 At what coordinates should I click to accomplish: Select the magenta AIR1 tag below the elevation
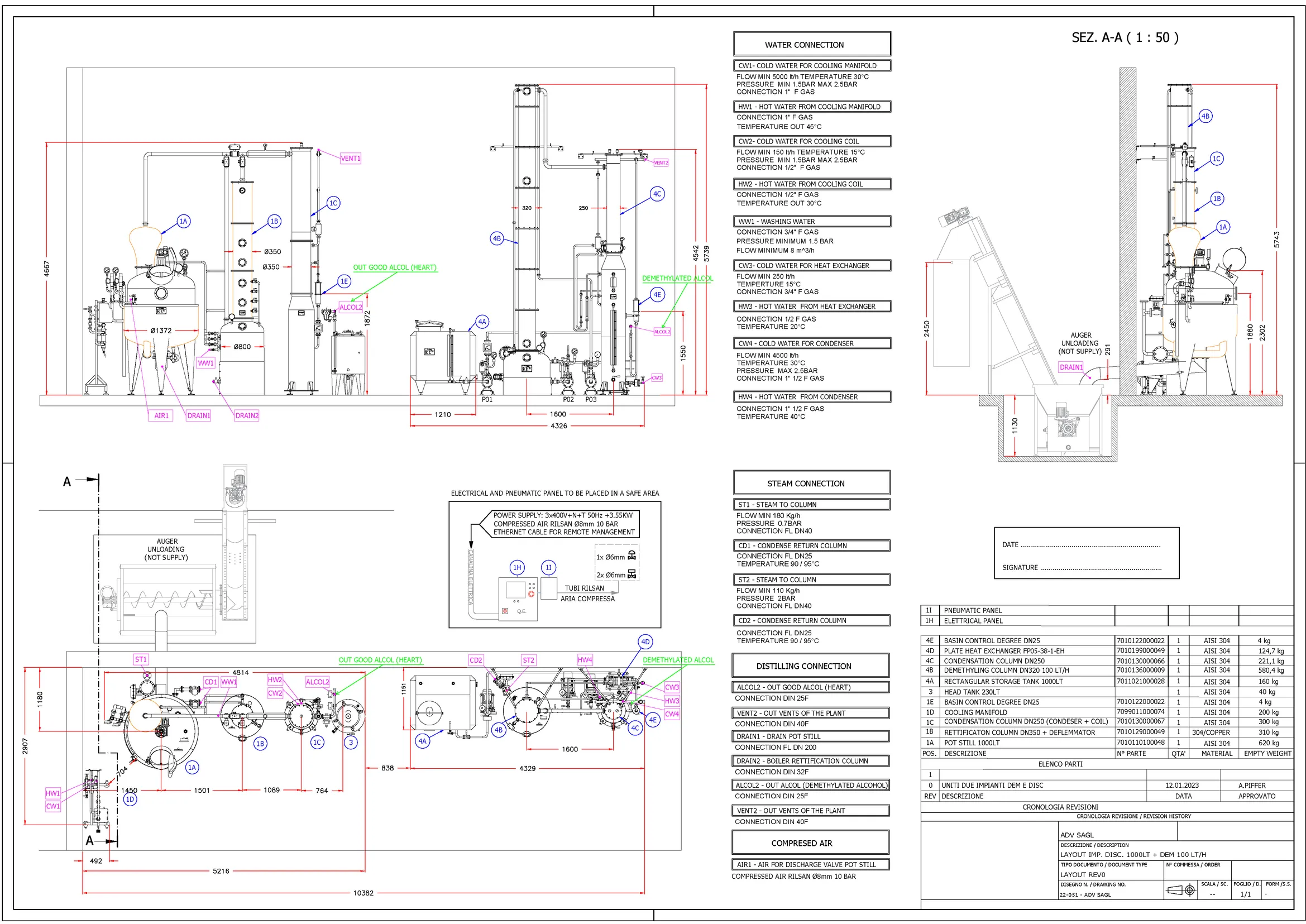[161, 415]
